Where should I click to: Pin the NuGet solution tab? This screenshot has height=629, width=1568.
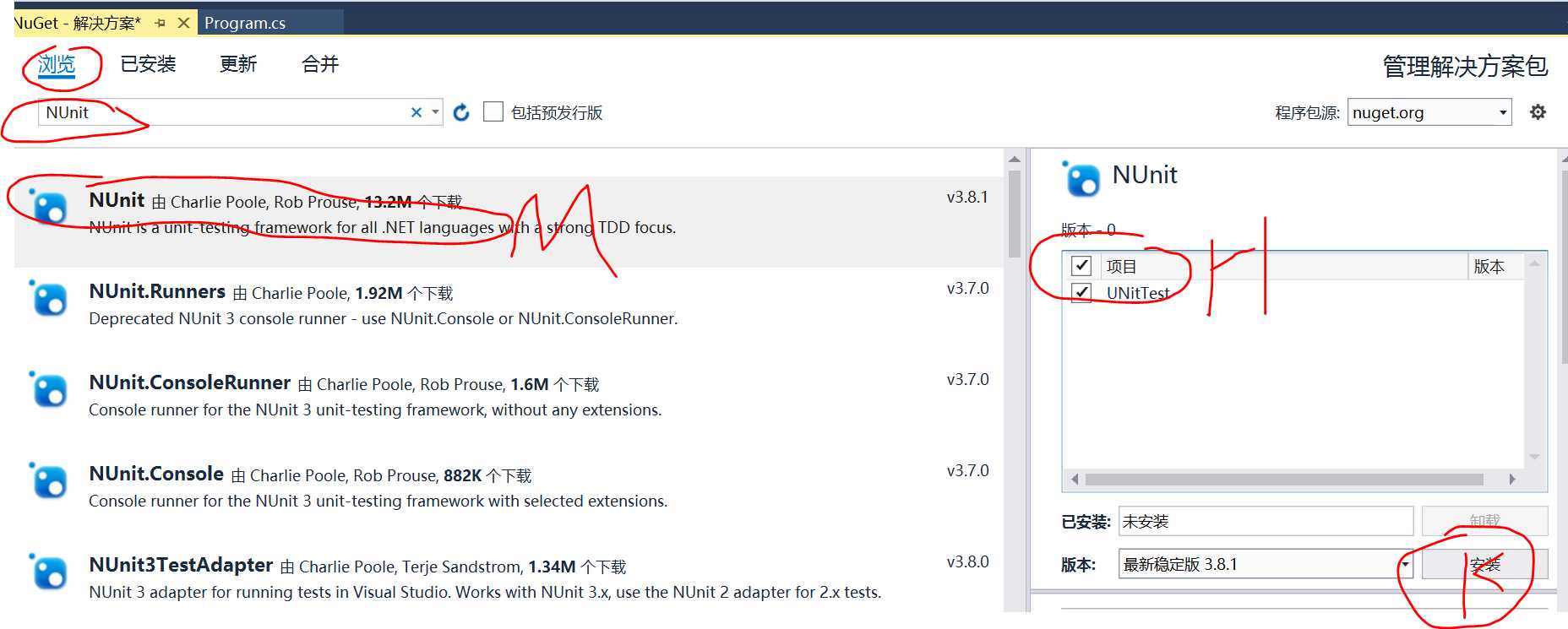[161, 23]
